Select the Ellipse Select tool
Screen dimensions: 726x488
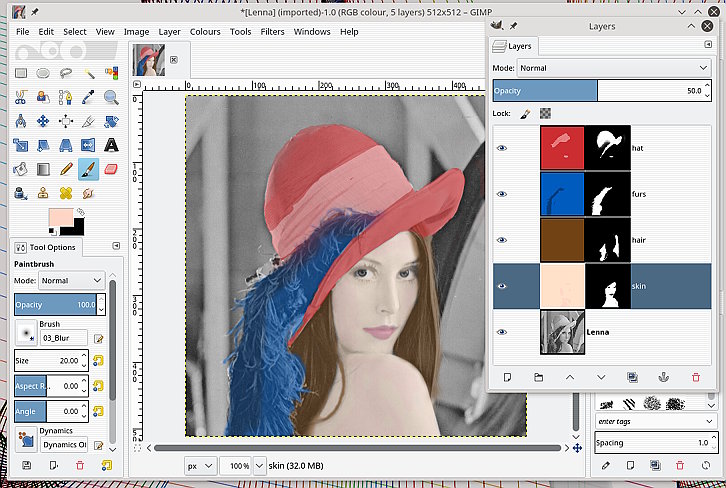click(43, 73)
